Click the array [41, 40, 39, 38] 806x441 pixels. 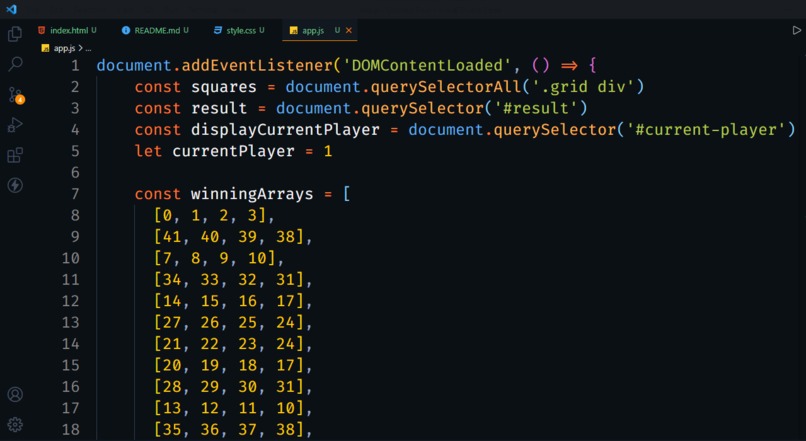pyautogui.click(x=229, y=236)
